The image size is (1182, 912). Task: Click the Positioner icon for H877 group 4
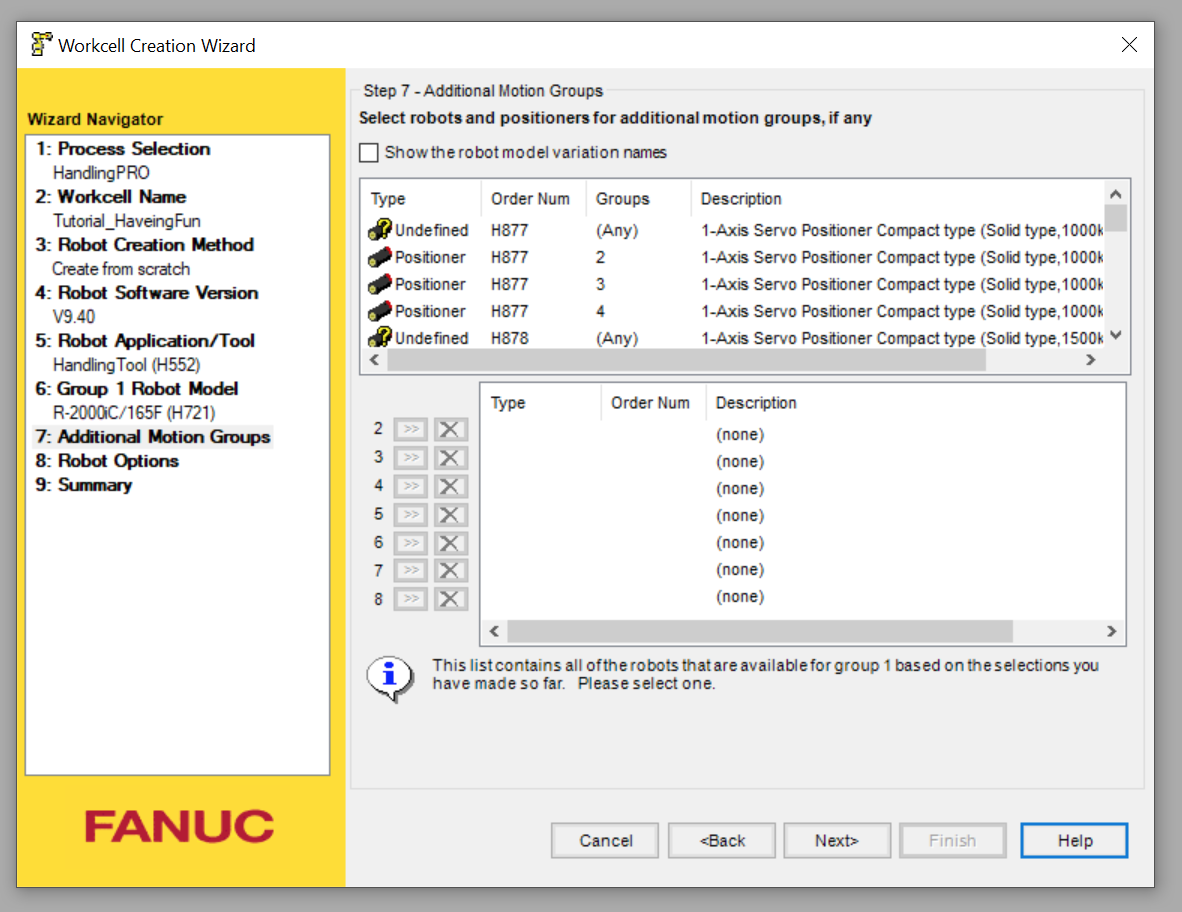click(x=380, y=311)
